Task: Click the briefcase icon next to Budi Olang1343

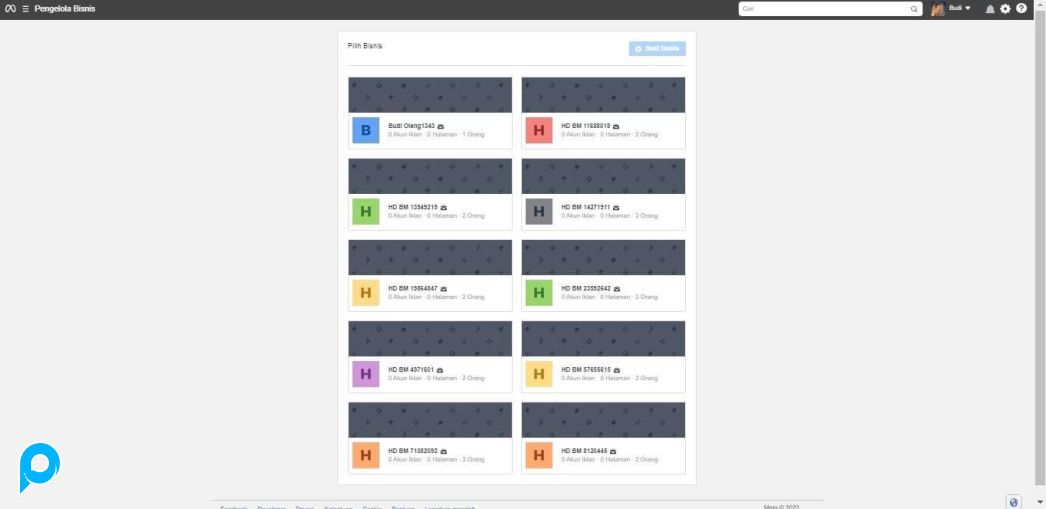Action: point(441,126)
